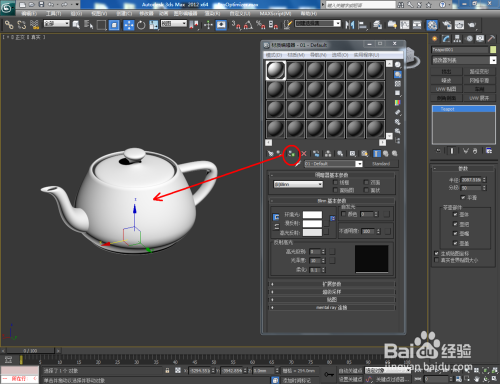Activate the Select and Move tool
This screenshot has width=500, height=384.
click(128, 25)
